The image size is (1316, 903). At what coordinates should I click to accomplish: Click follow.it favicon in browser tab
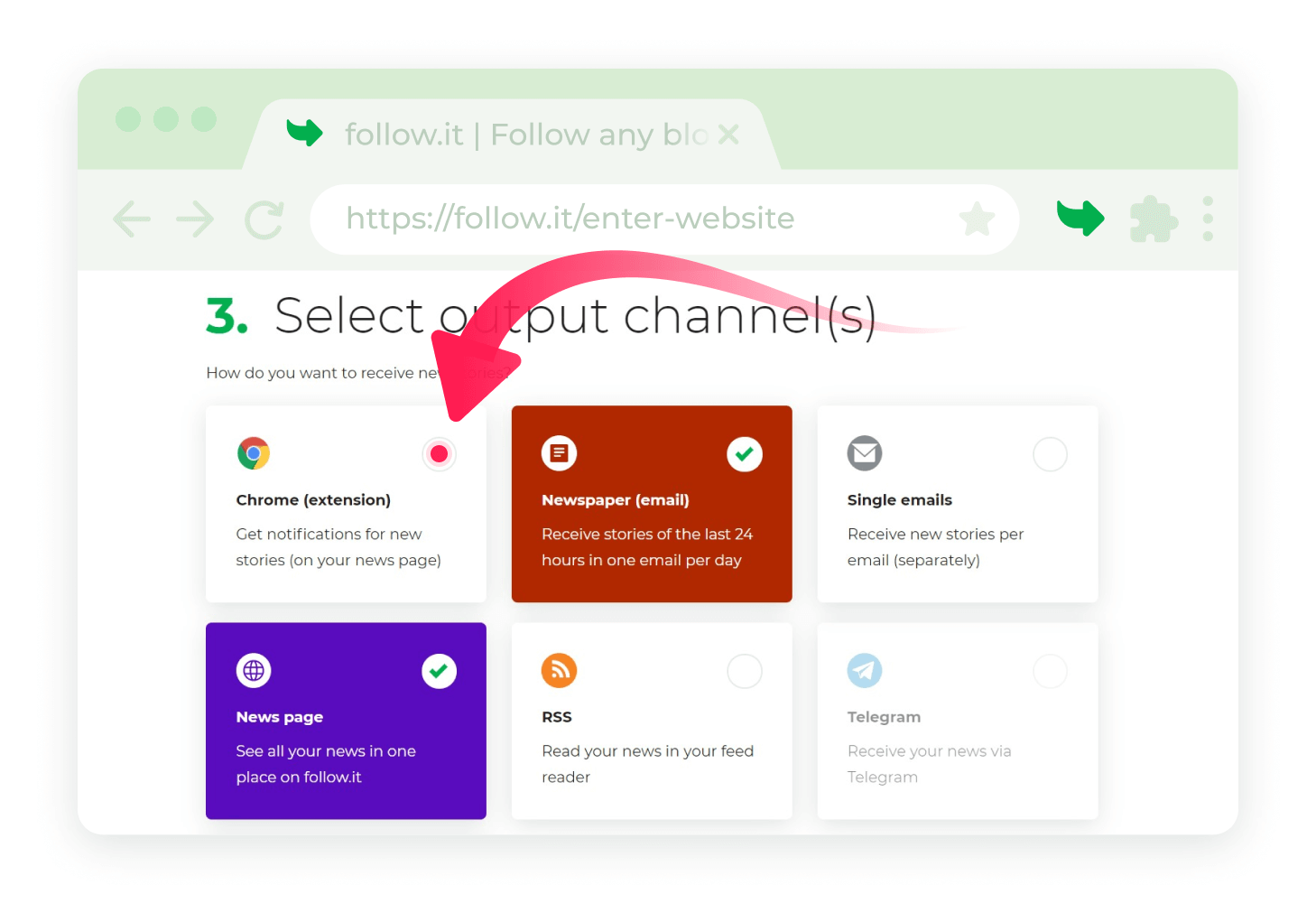pyautogui.click(x=305, y=133)
